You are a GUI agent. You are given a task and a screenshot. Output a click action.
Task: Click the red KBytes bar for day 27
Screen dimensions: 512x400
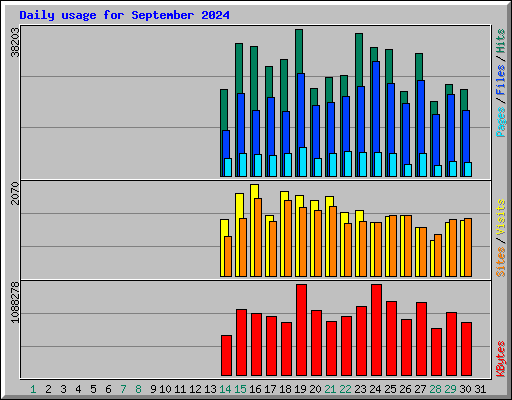coord(421,339)
